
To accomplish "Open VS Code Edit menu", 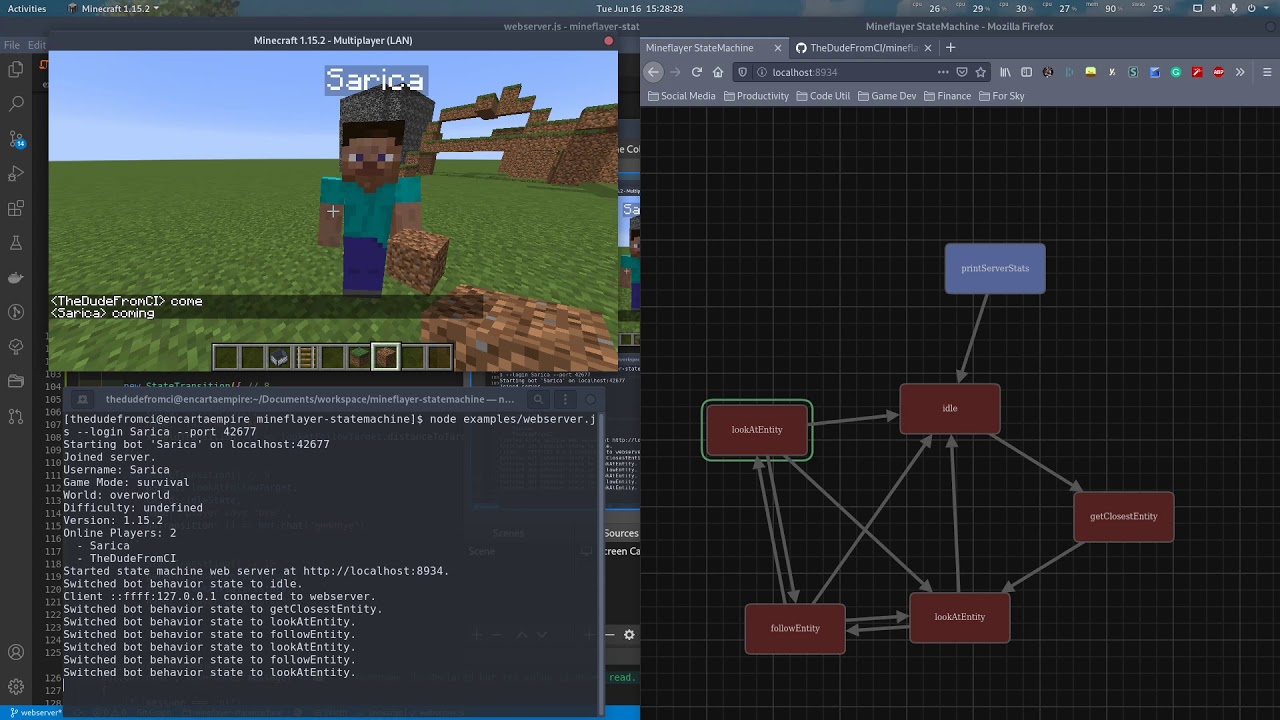I will click(x=37, y=45).
